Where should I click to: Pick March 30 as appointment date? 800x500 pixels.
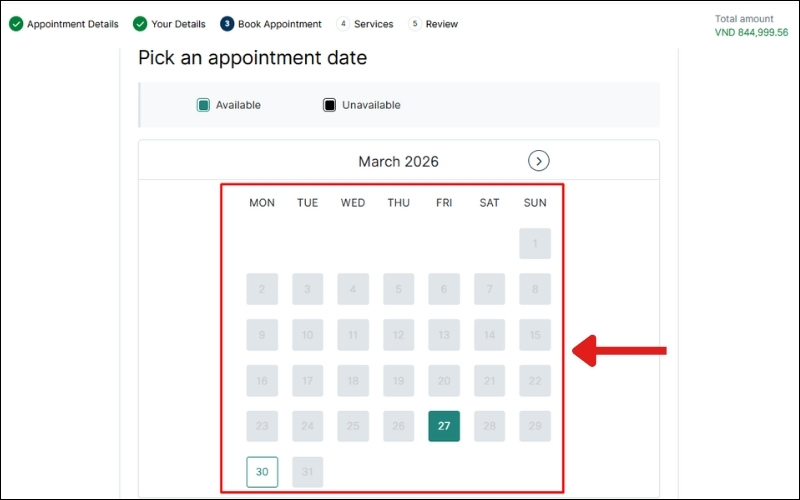[x=262, y=472]
